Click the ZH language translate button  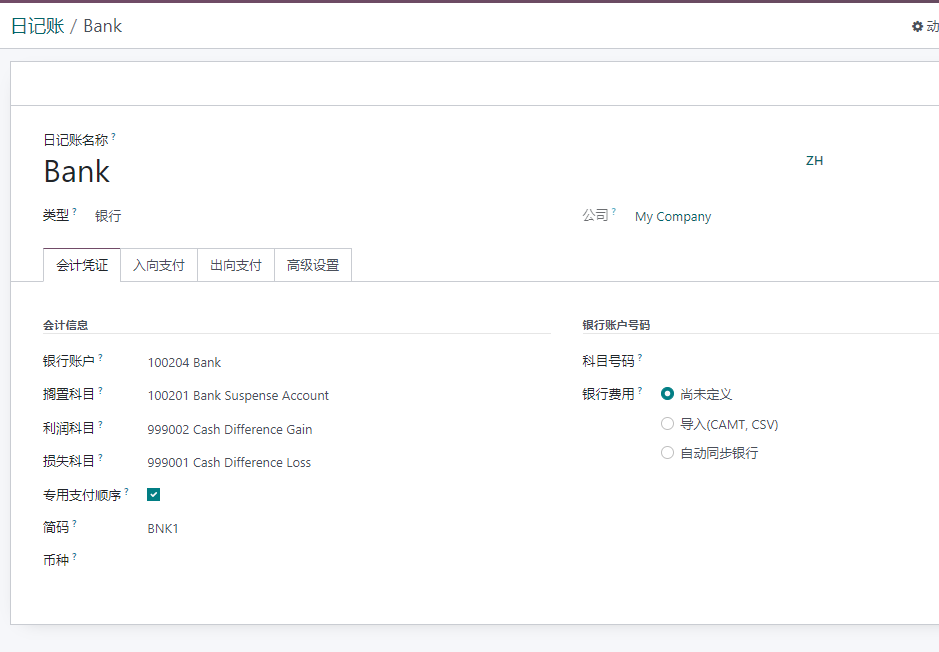(814, 160)
